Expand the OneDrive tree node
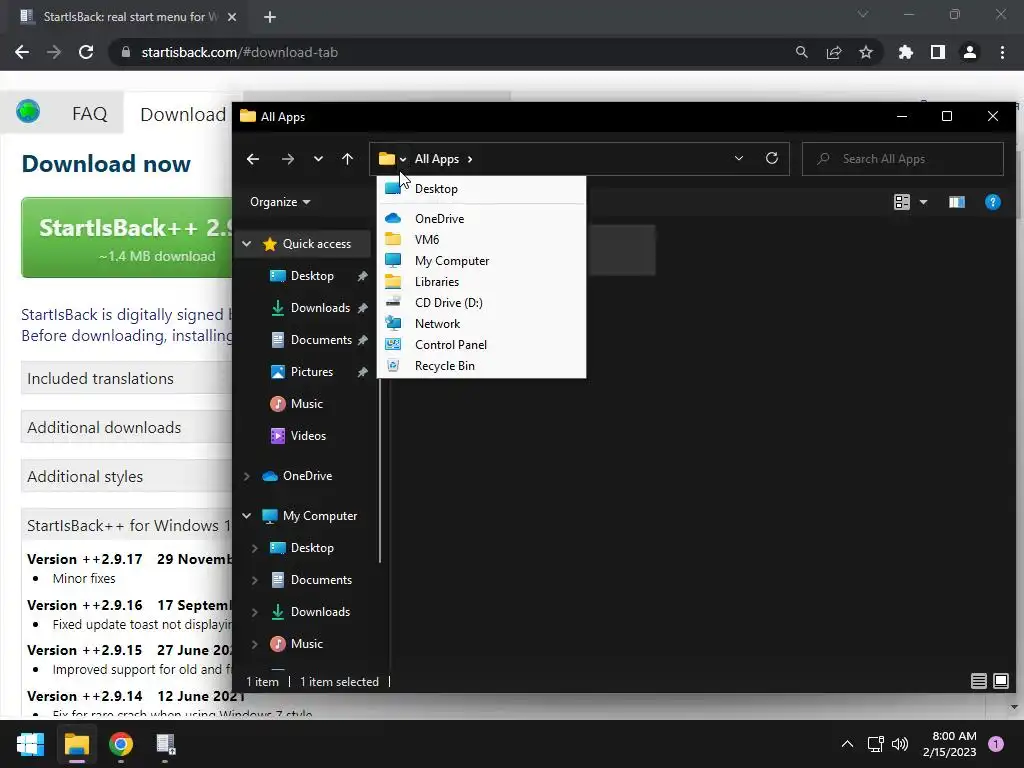The height and width of the screenshot is (768, 1024). (247, 476)
